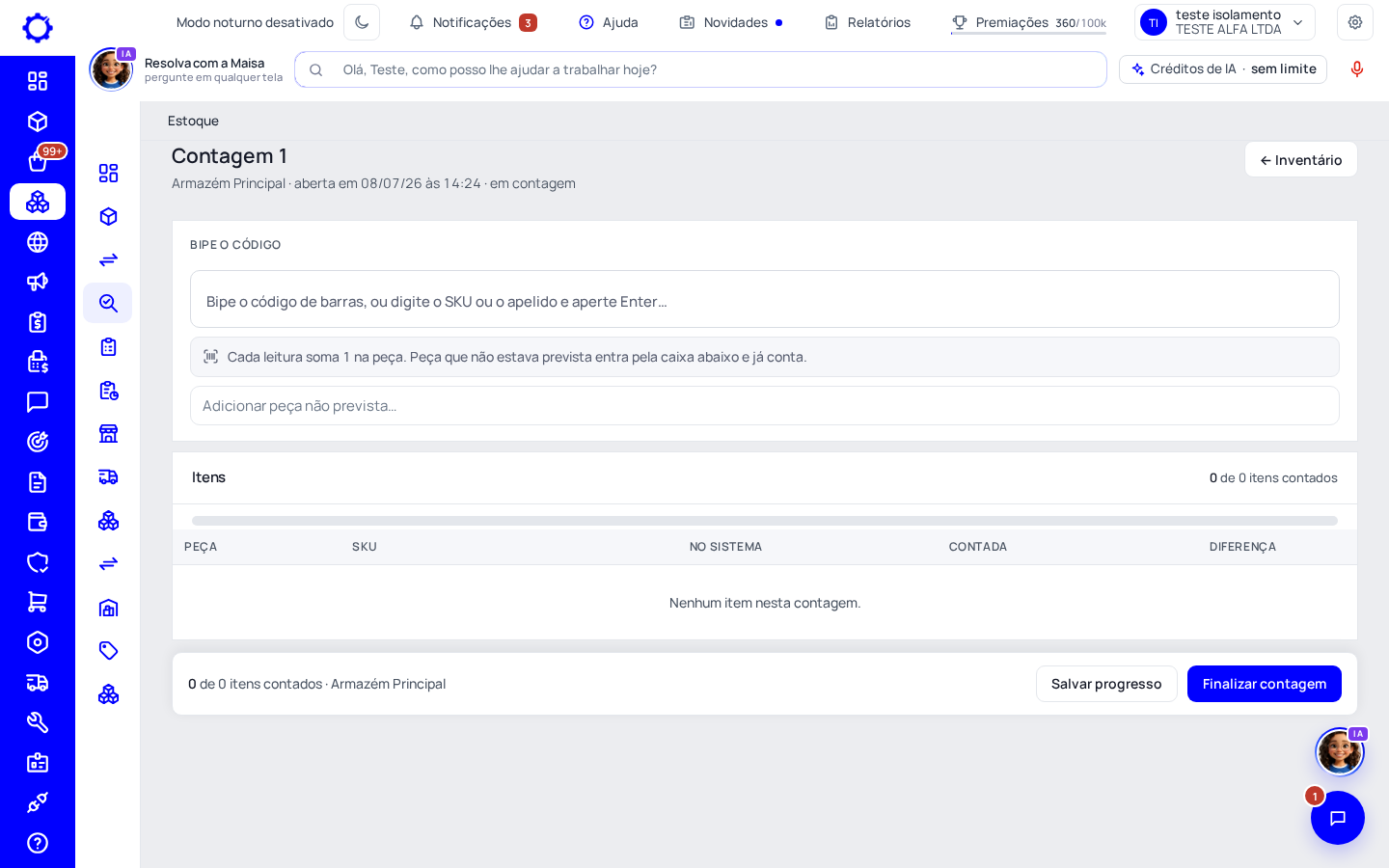Viewport: 1389px width, 868px height.
Task: Click the help question mark in blue sidebar
Action: pyautogui.click(x=38, y=843)
